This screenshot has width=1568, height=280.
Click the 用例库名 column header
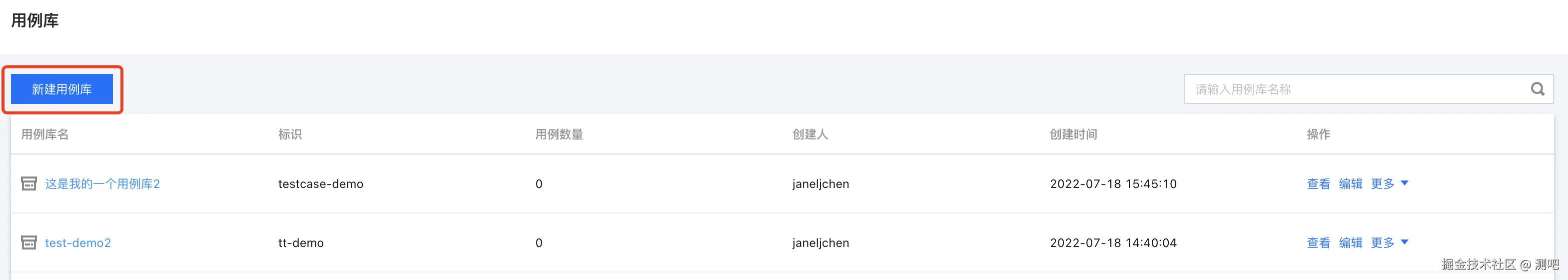pyautogui.click(x=44, y=134)
